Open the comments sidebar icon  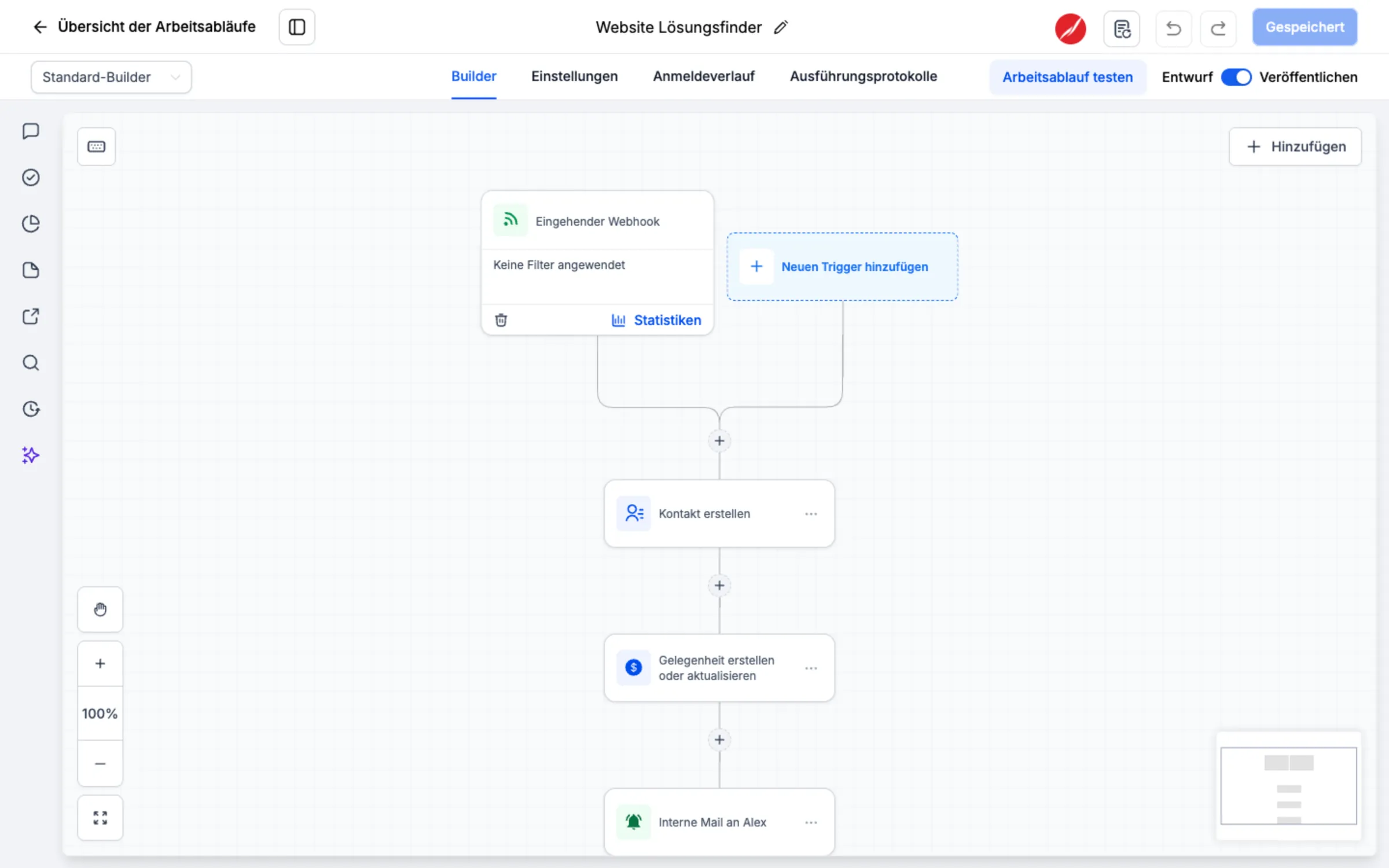pos(31,131)
